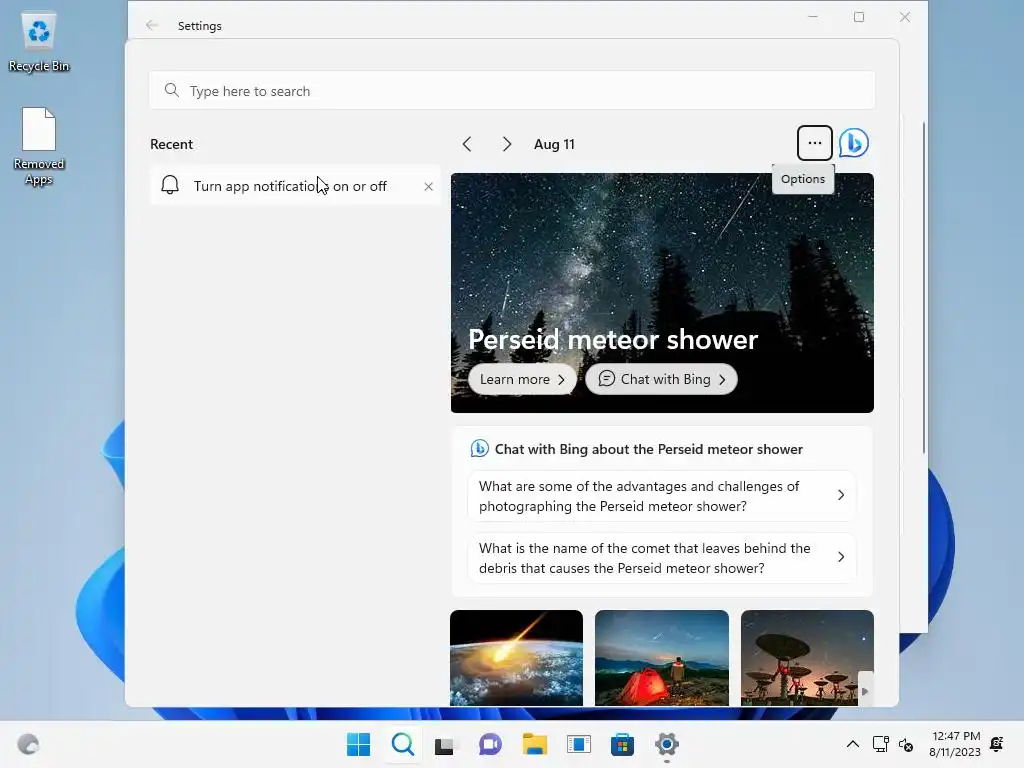Viewport: 1024px width, 768px height.
Task: Click the Learn more button
Action: pos(522,379)
